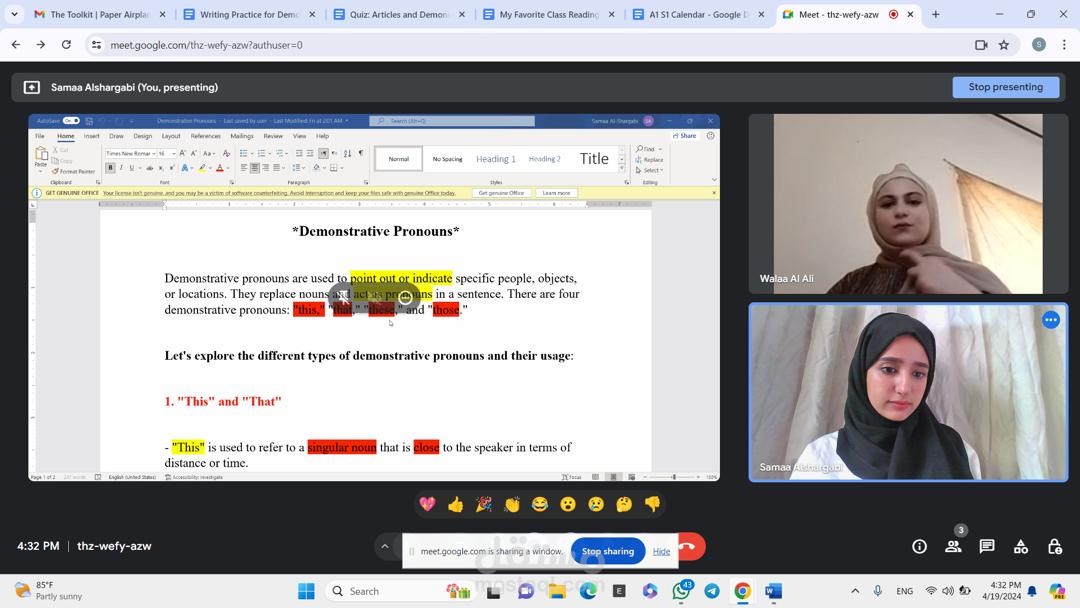Hide the sharing notification bar
This screenshot has width=1080, height=608.
click(661, 552)
